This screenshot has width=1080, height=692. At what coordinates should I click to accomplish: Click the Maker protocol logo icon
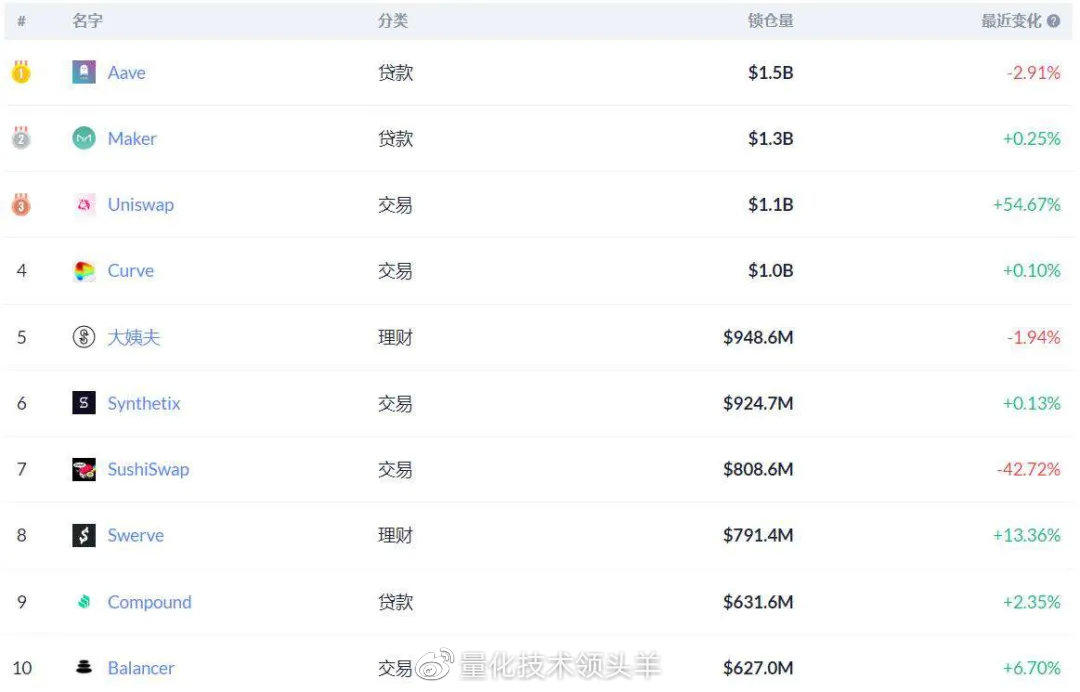tap(84, 138)
